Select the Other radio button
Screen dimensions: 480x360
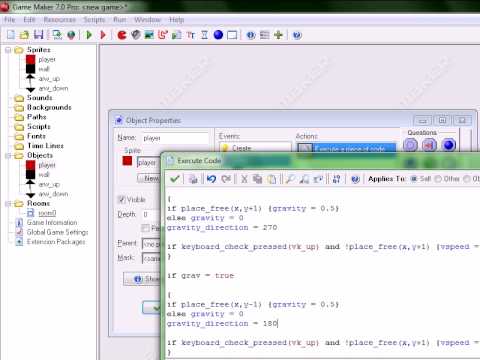pyautogui.click(x=438, y=179)
